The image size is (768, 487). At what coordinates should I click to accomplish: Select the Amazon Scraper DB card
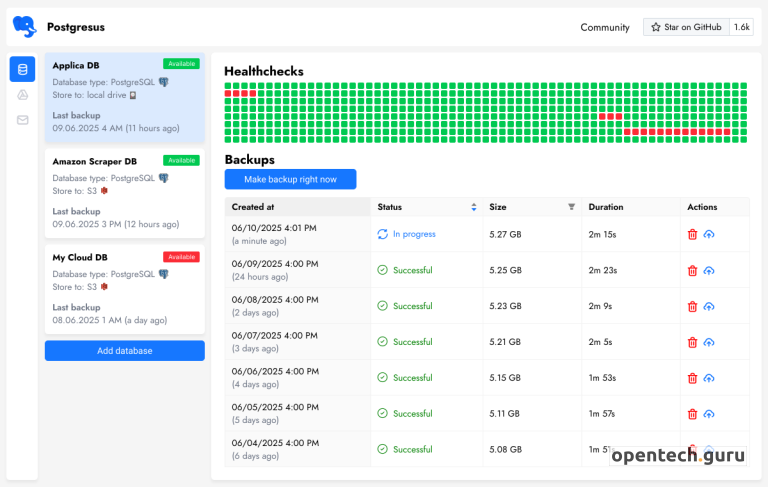tap(125, 194)
